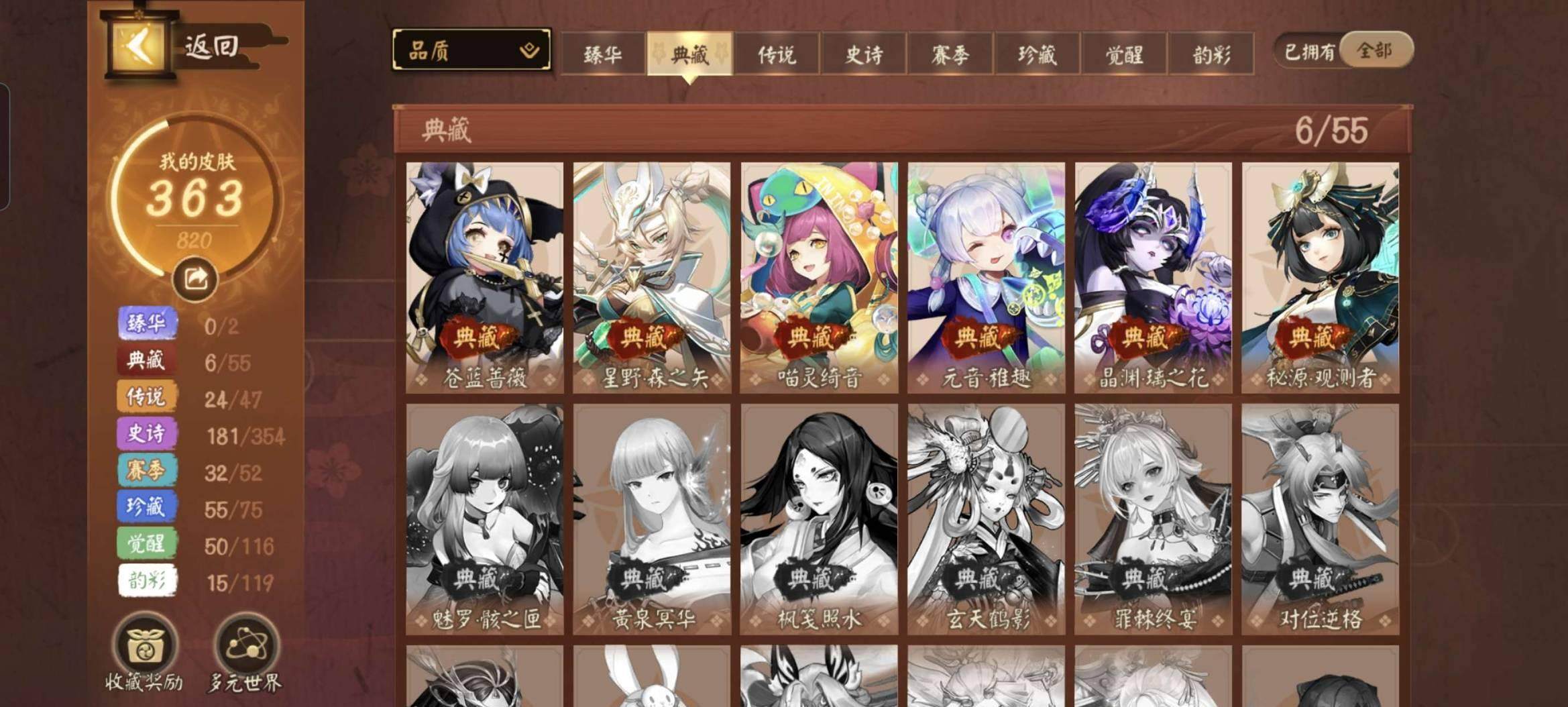The height and width of the screenshot is (707, 1568).
Task: Select the 珍藏 badge in sidebar
Action: (148, 507)
